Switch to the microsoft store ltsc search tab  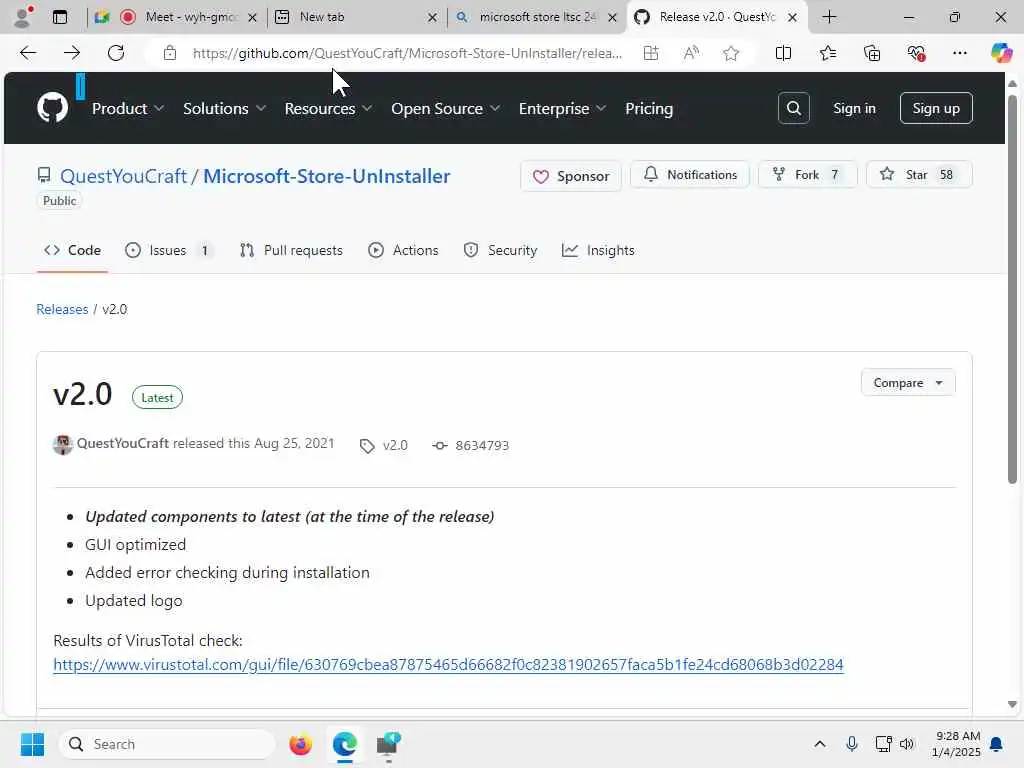[x=536, y=17]
